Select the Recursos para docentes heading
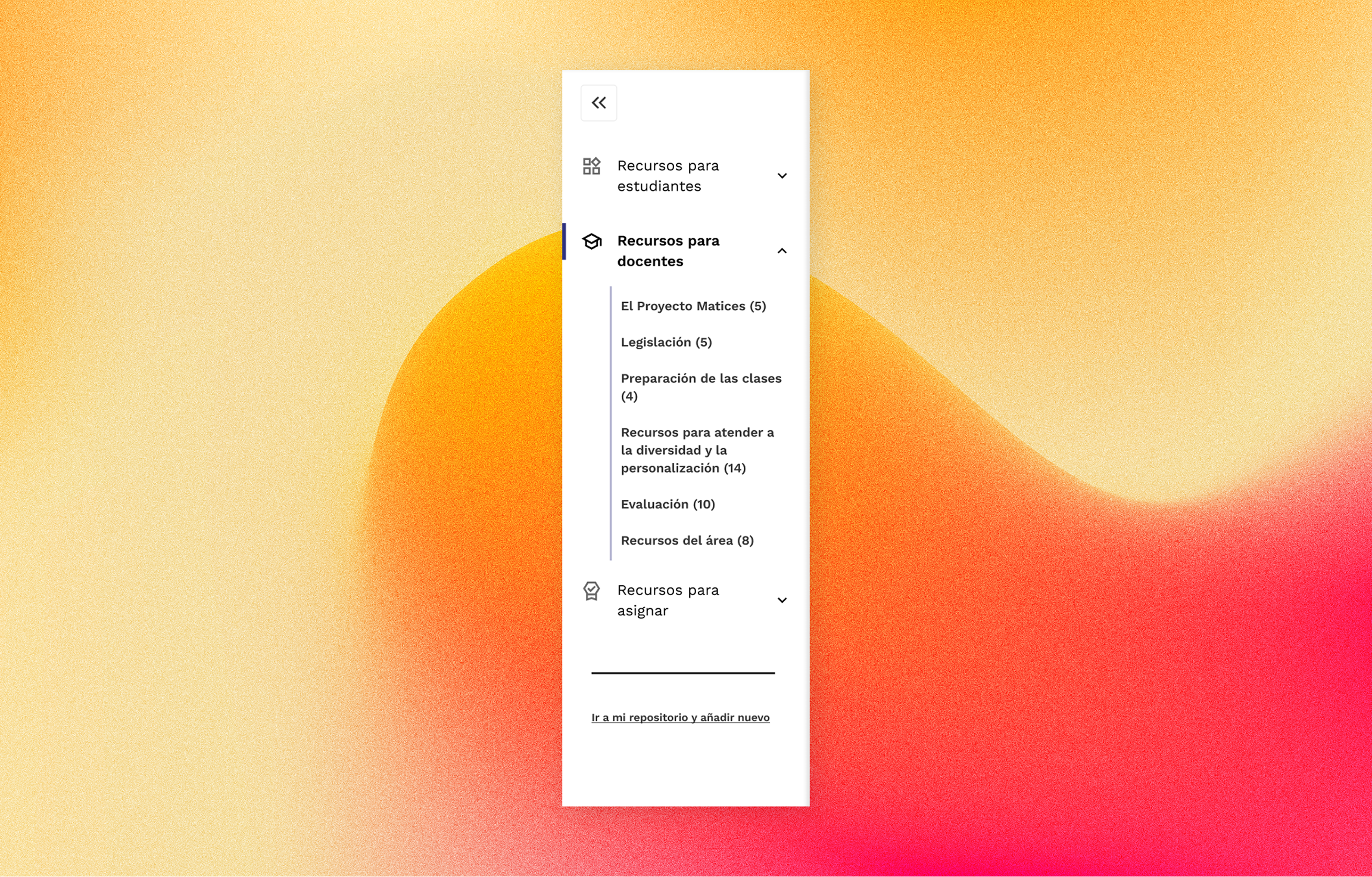The image size is (1372, 877). [x=668, y=251]
